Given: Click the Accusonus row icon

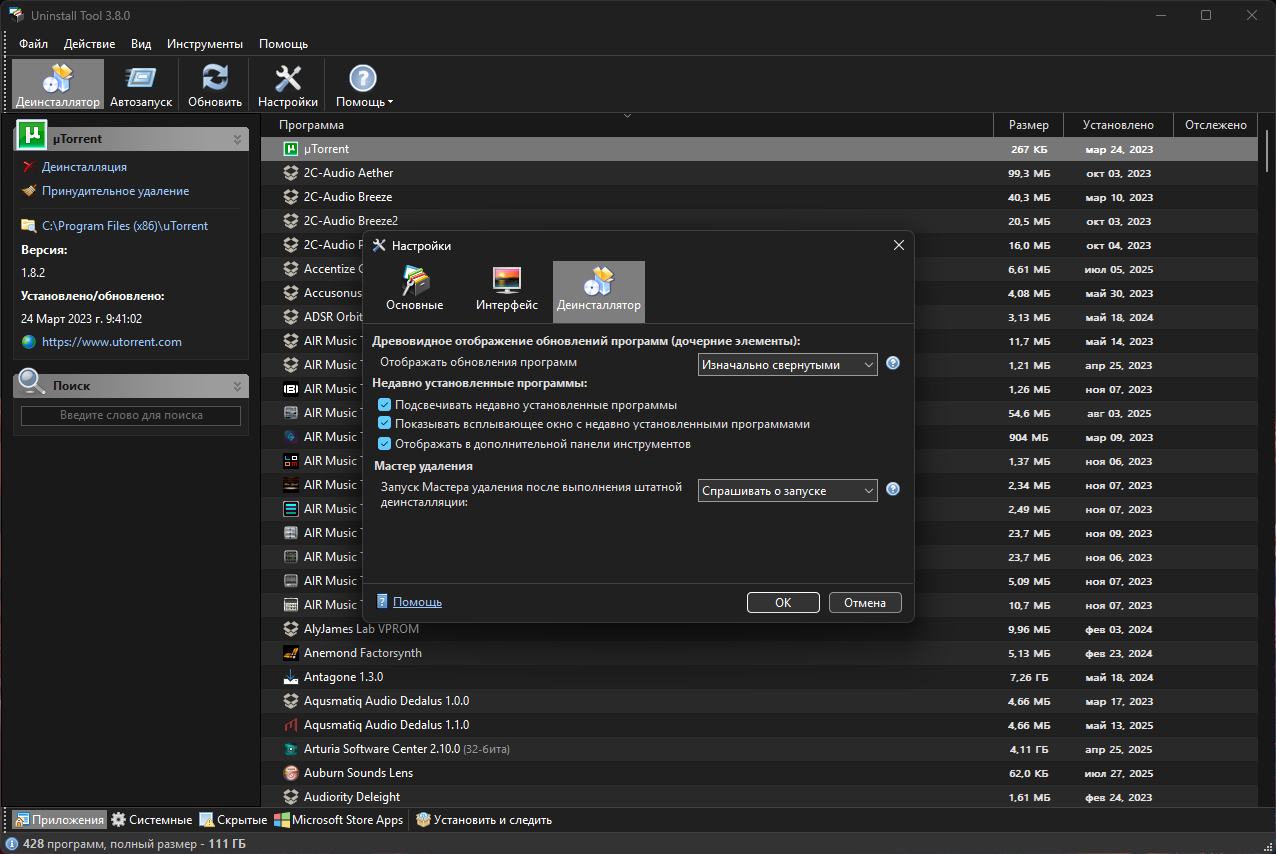Looking at the screenshot, I should (291, 293).
